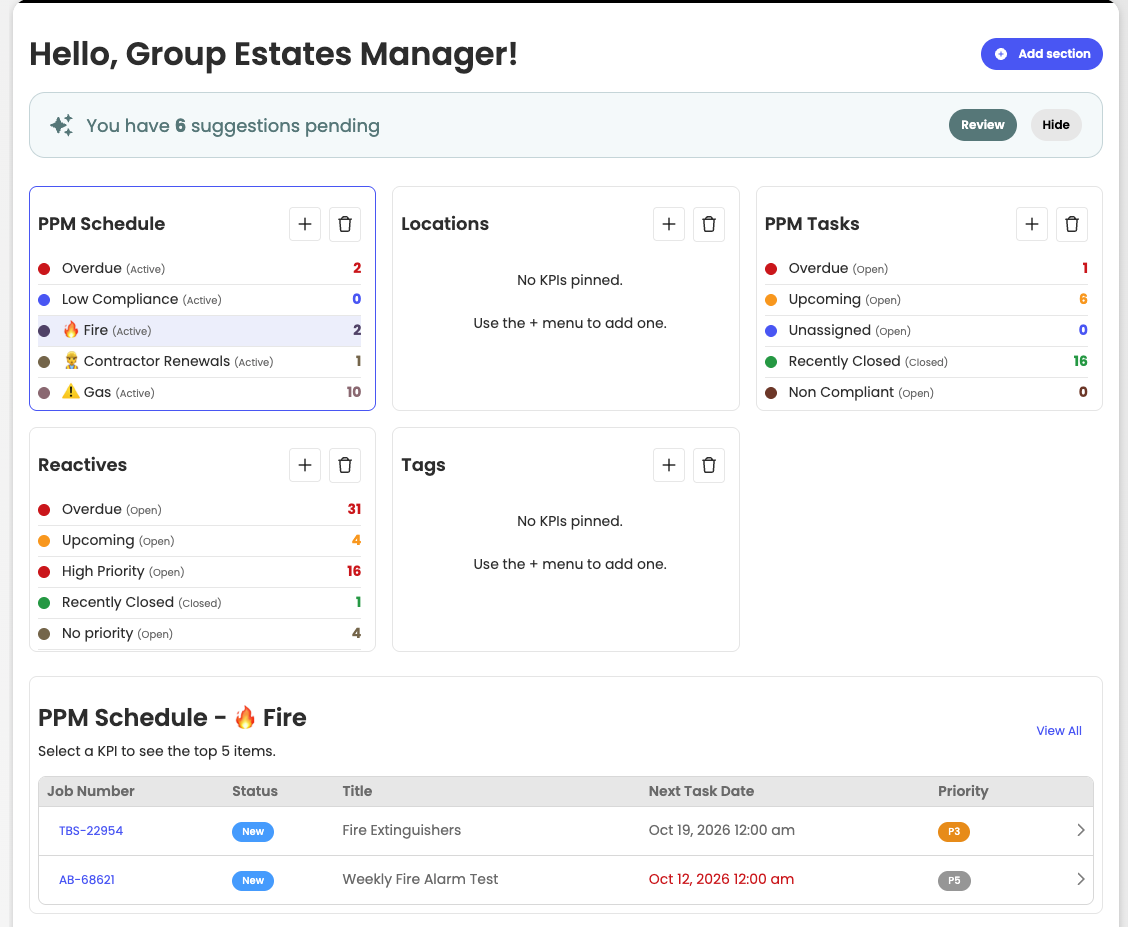The height and width of the screenshot is (927, 1128).
Task: Click the worker emoji in Contractor Renewals row
Action: 70,361
